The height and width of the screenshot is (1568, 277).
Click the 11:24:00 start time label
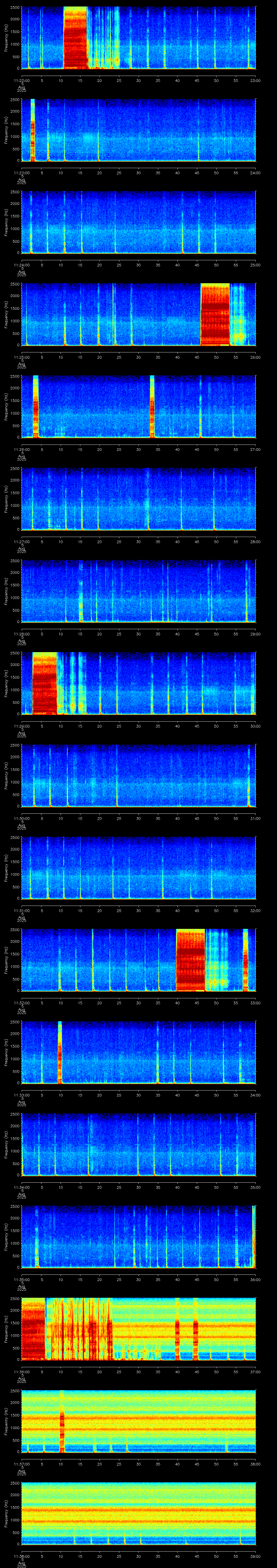[21, 265]
